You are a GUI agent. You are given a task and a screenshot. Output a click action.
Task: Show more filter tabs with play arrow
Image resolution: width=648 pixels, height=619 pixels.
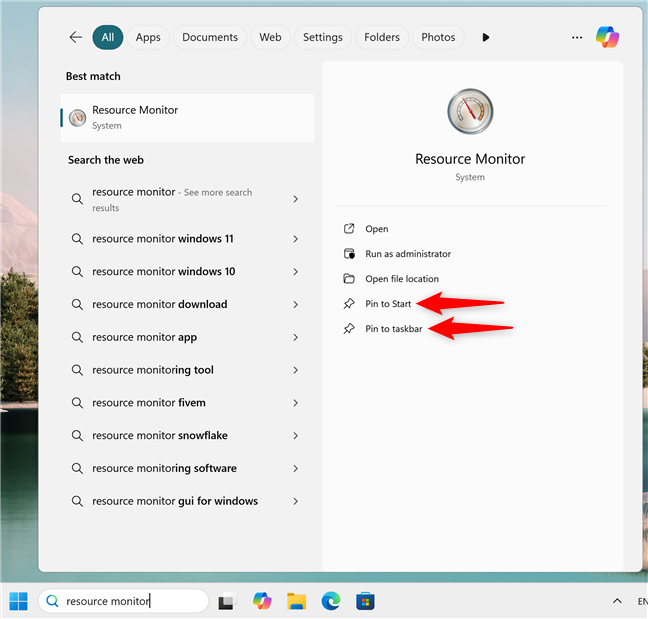[486, 37]
